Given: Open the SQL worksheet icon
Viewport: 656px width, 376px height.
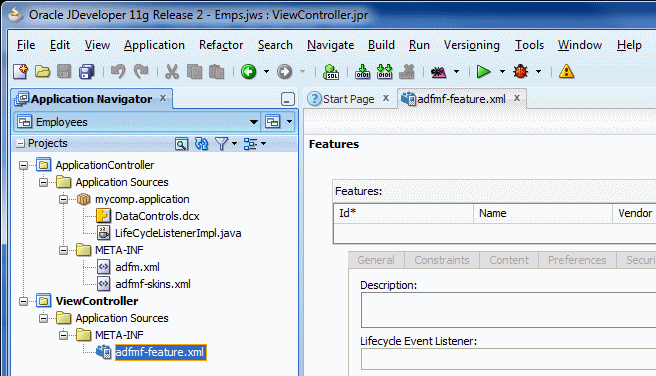Looking at the screenshot, I should coord(331,72).
